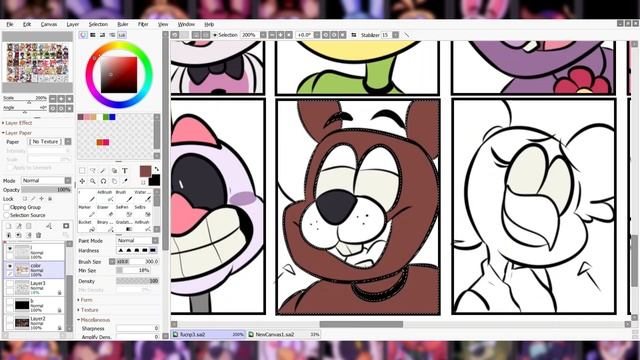Screen dimensions: 640x360
Task: Open the Layer menu
Action: point(73,24)
